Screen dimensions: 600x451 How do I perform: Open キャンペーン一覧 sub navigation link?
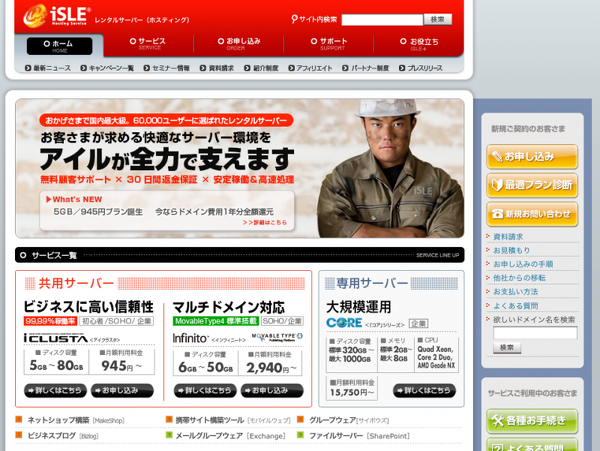[107, 68]
